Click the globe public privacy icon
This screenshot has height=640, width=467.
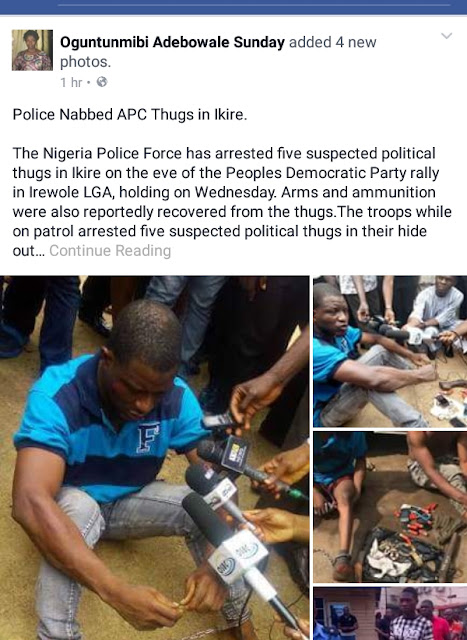(x=102, y=82)
